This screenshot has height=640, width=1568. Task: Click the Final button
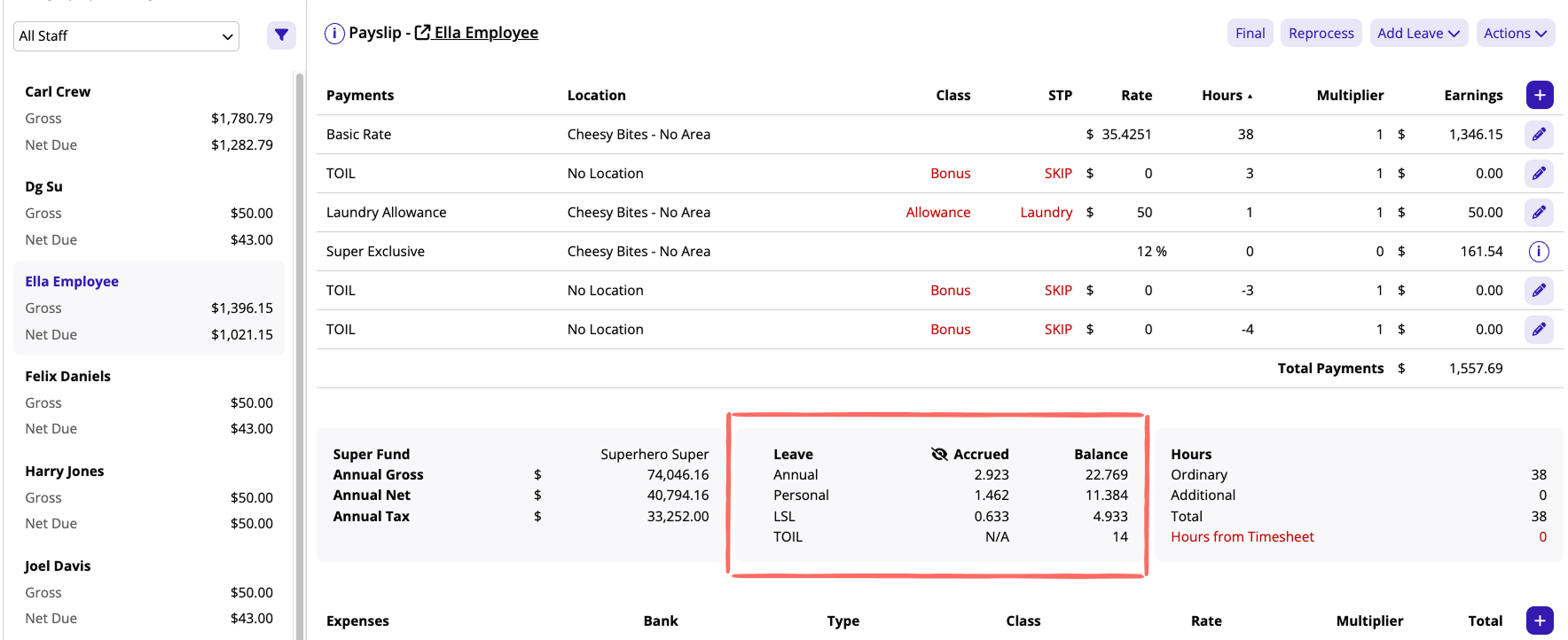1250,33
